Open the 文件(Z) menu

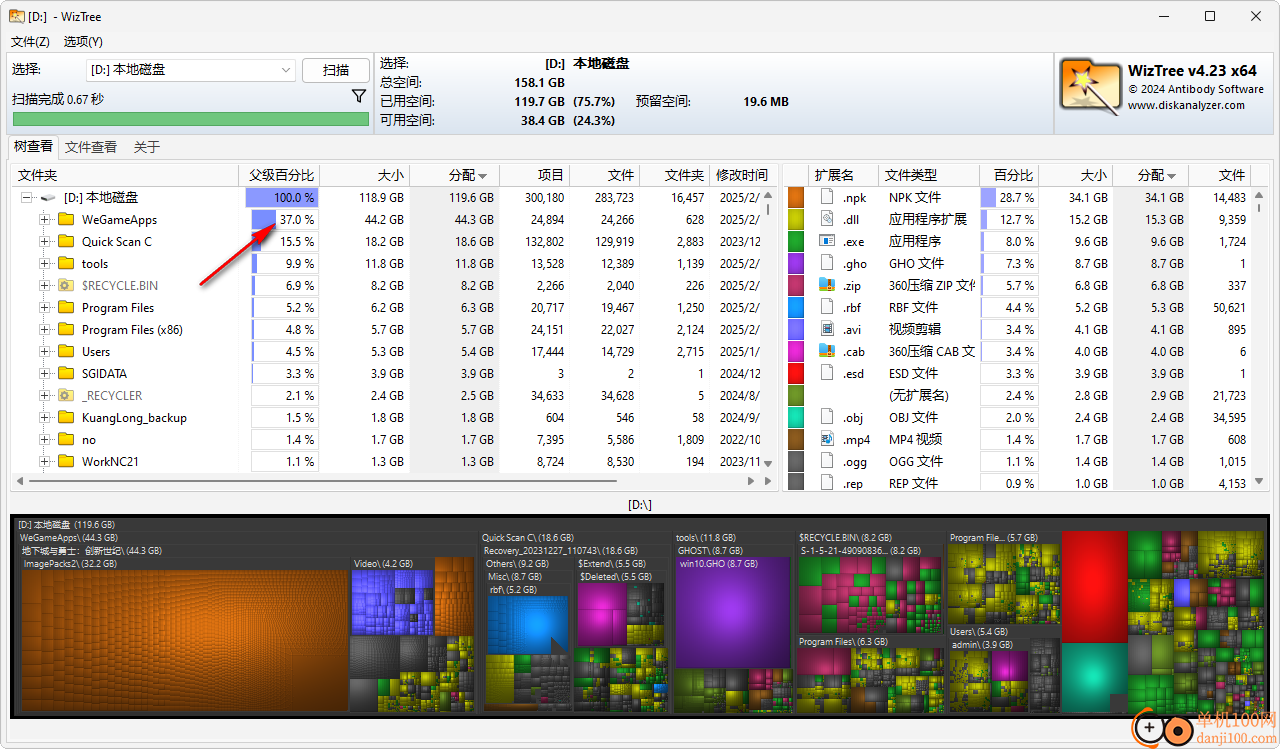(30, 42)
